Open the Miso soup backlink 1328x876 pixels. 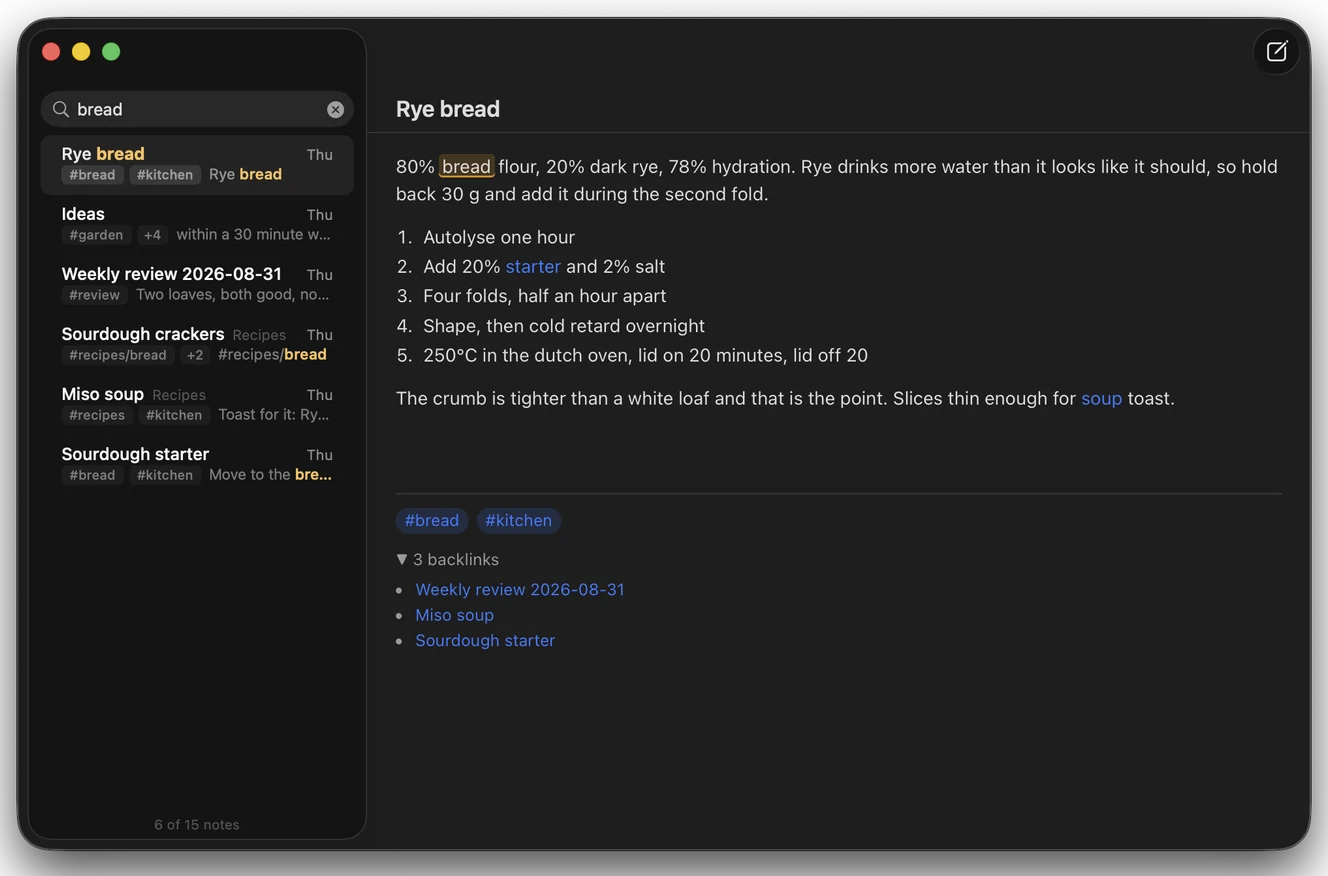click(x=455, y=615)
